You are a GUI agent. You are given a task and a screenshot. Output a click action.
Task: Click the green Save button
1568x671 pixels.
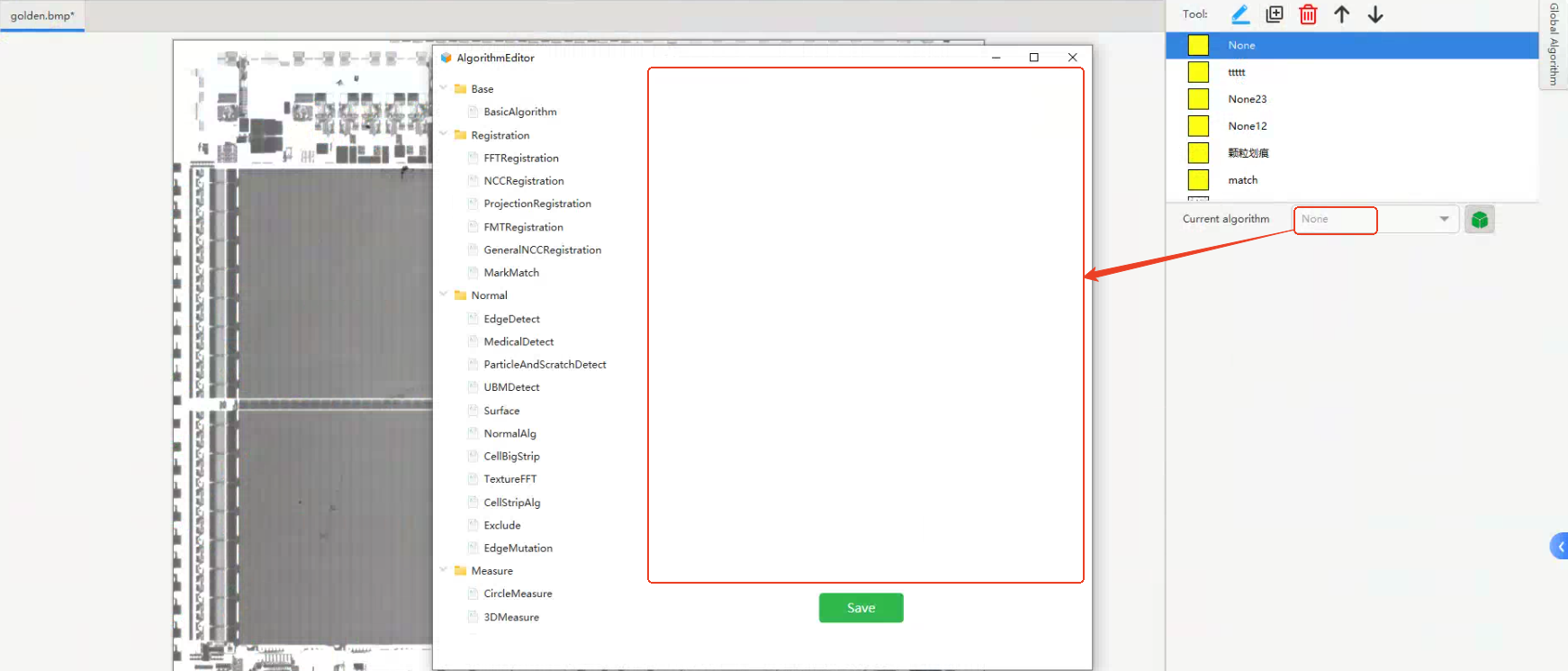861,608
